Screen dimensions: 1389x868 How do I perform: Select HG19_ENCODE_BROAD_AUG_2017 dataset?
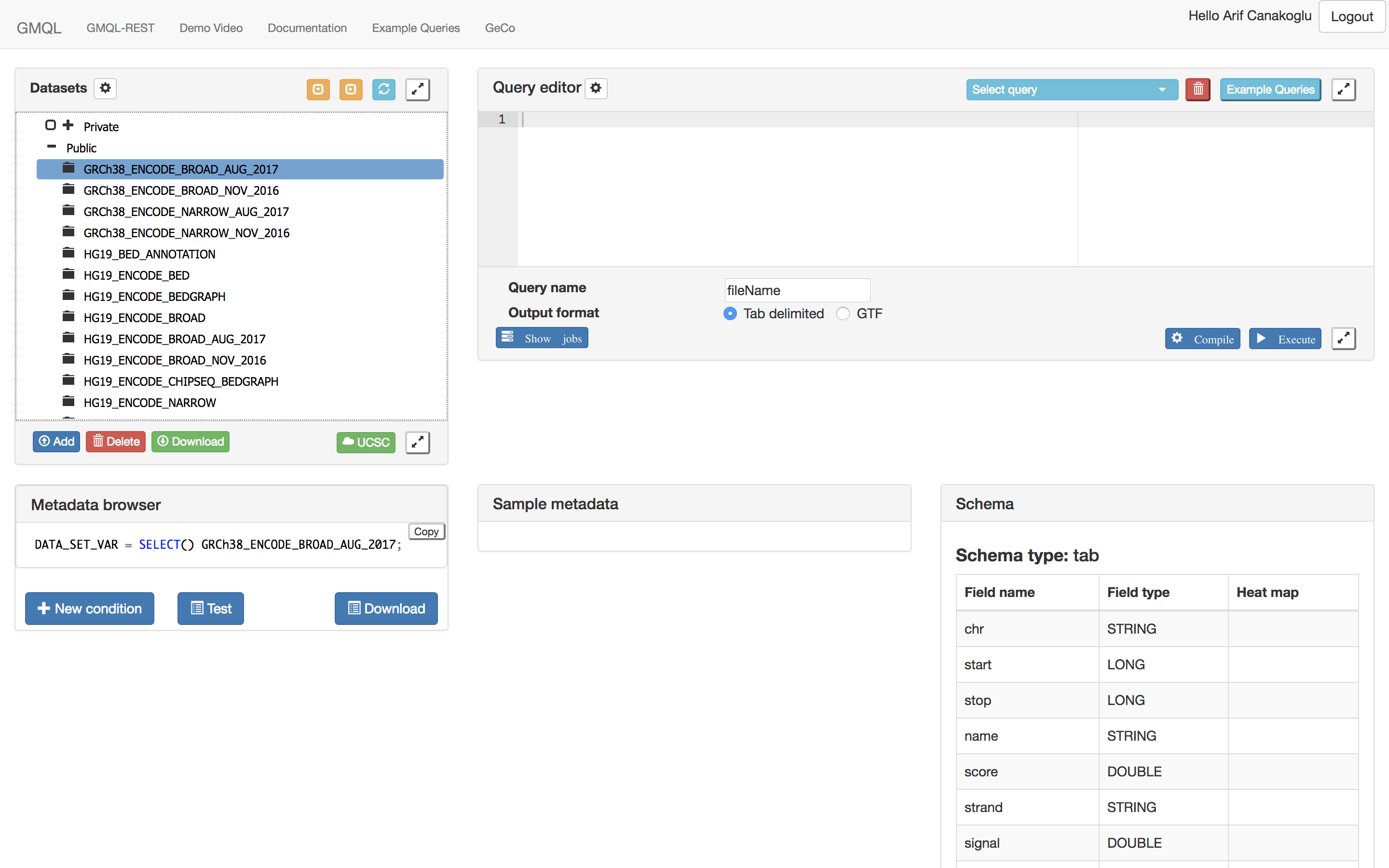click(x=175, y=339)
